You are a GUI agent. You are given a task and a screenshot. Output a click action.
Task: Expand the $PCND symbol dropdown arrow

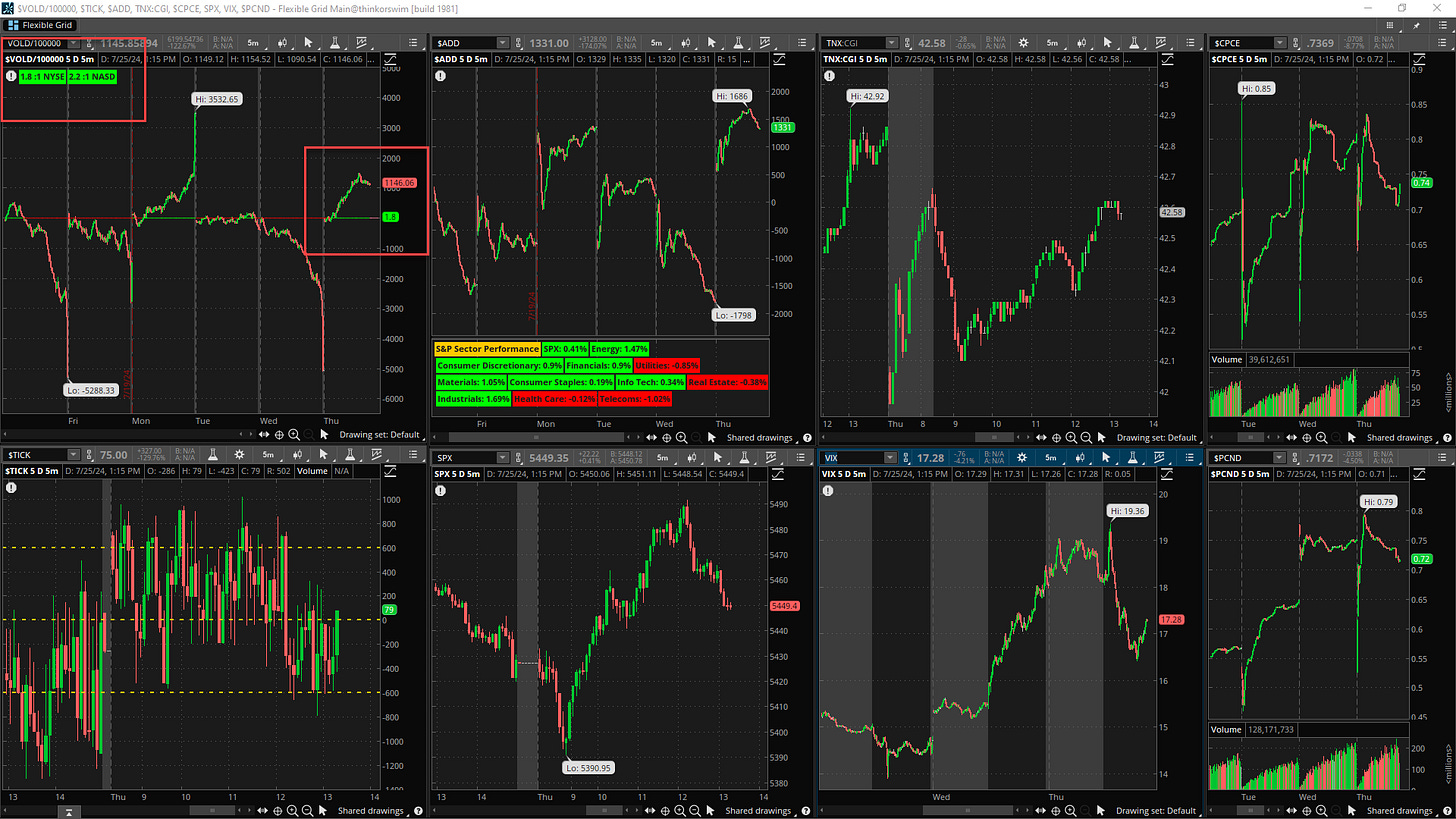[x=1277, y=458]
